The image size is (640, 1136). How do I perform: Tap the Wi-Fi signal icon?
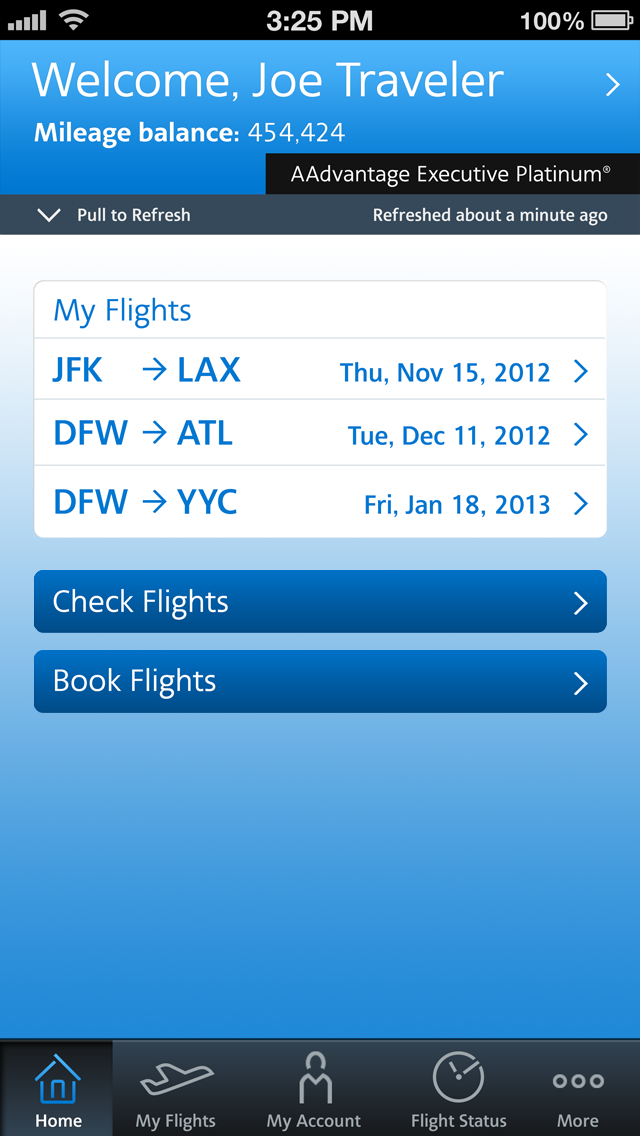coord(73,19)
